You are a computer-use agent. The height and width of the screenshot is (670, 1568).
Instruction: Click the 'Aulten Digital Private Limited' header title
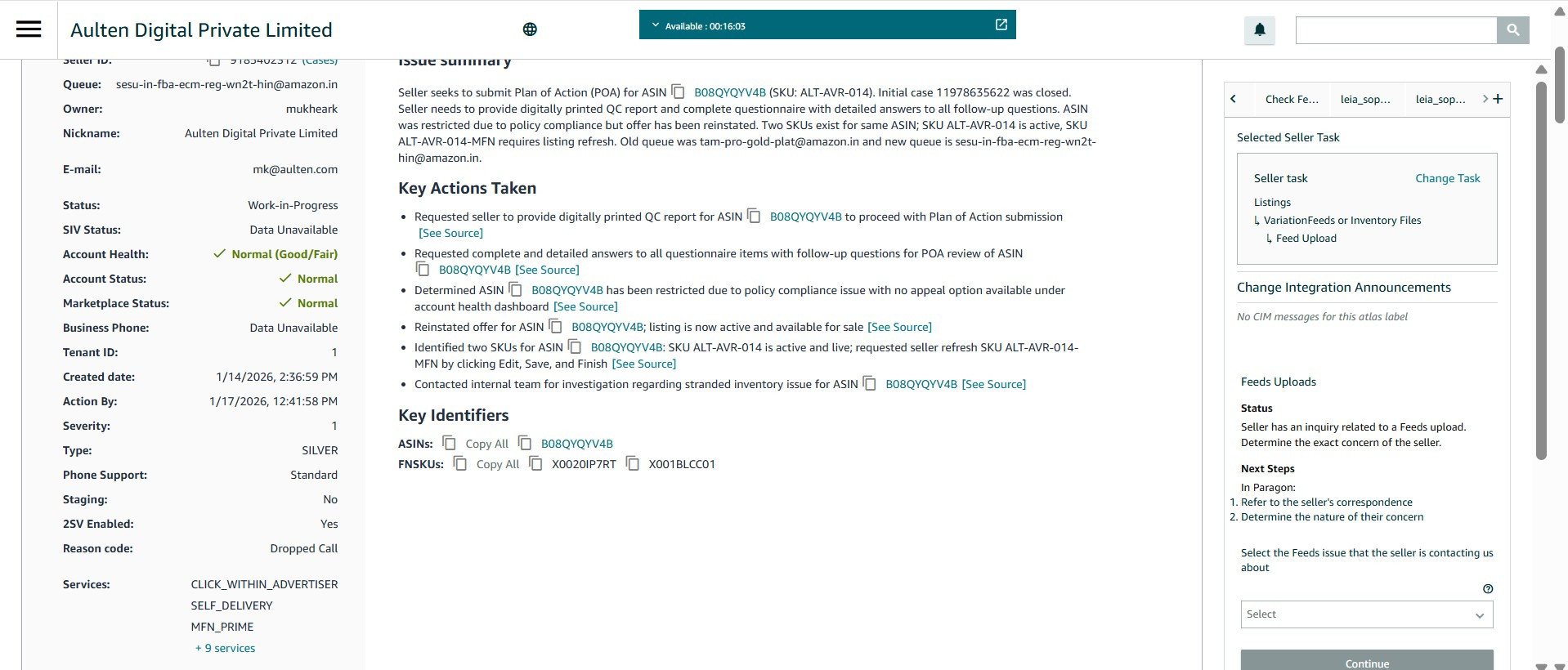pyautogui.click(x=201, y=30)
